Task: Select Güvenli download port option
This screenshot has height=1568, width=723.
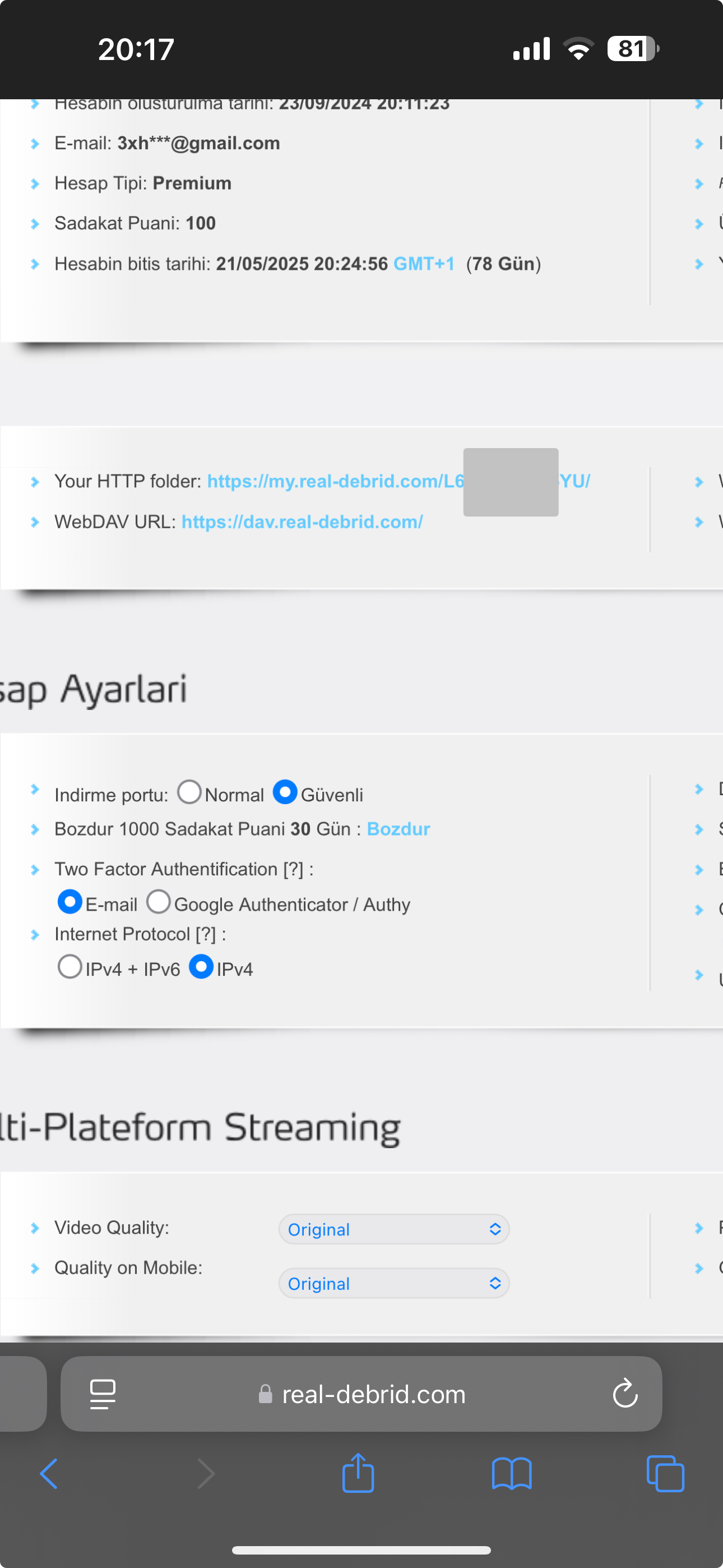Action: coord(285,792)
